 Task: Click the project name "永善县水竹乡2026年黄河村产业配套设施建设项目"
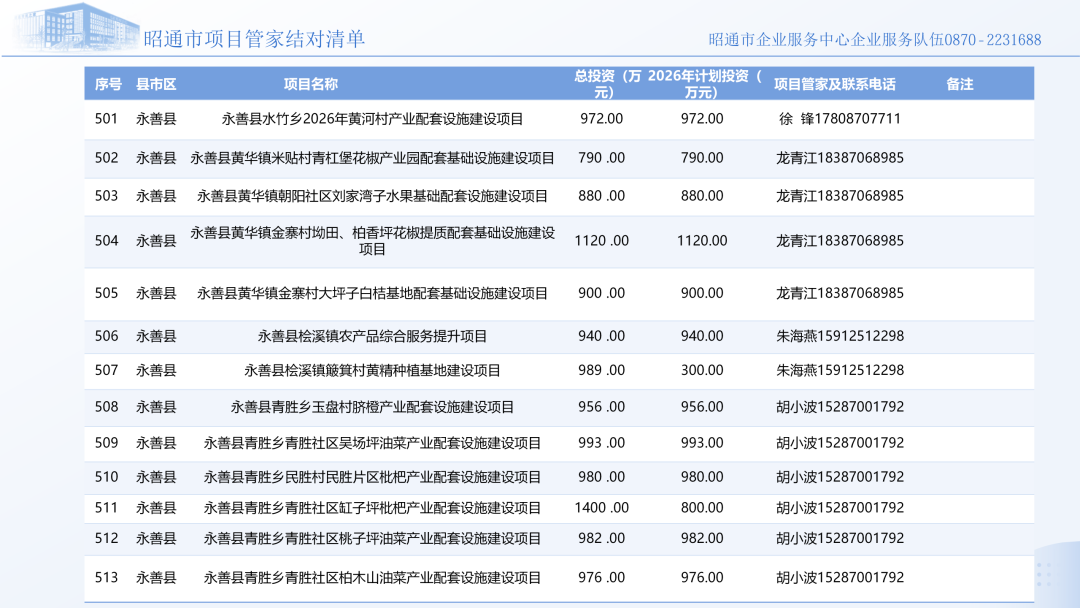pyautogui.click(x=372, y=119)
